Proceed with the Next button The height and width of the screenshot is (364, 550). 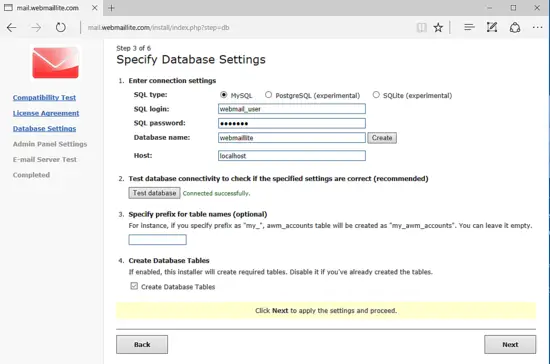(510, 344)
